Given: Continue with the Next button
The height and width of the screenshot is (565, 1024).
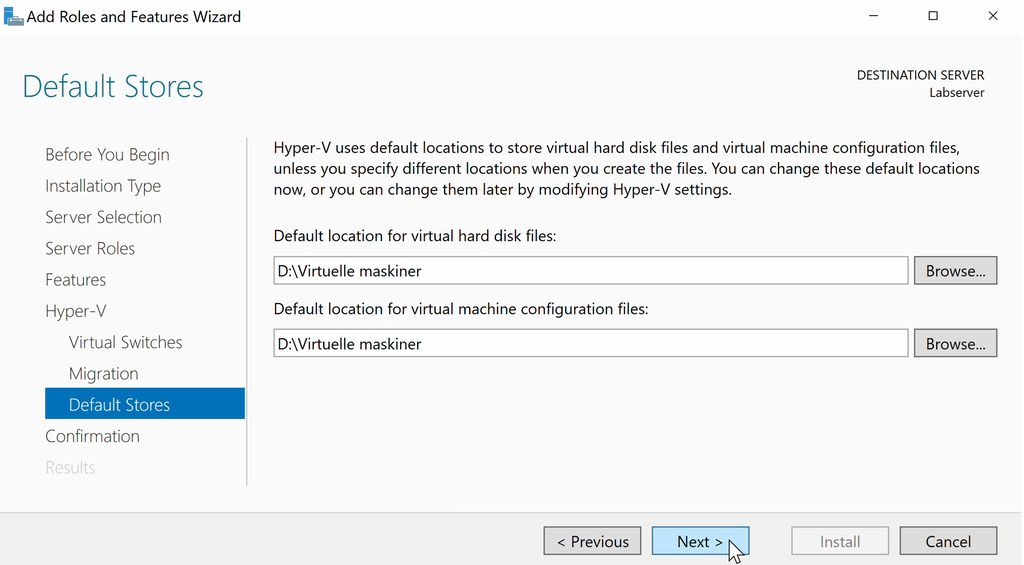Looking at the screenshot, I should (x=700, y=541).
